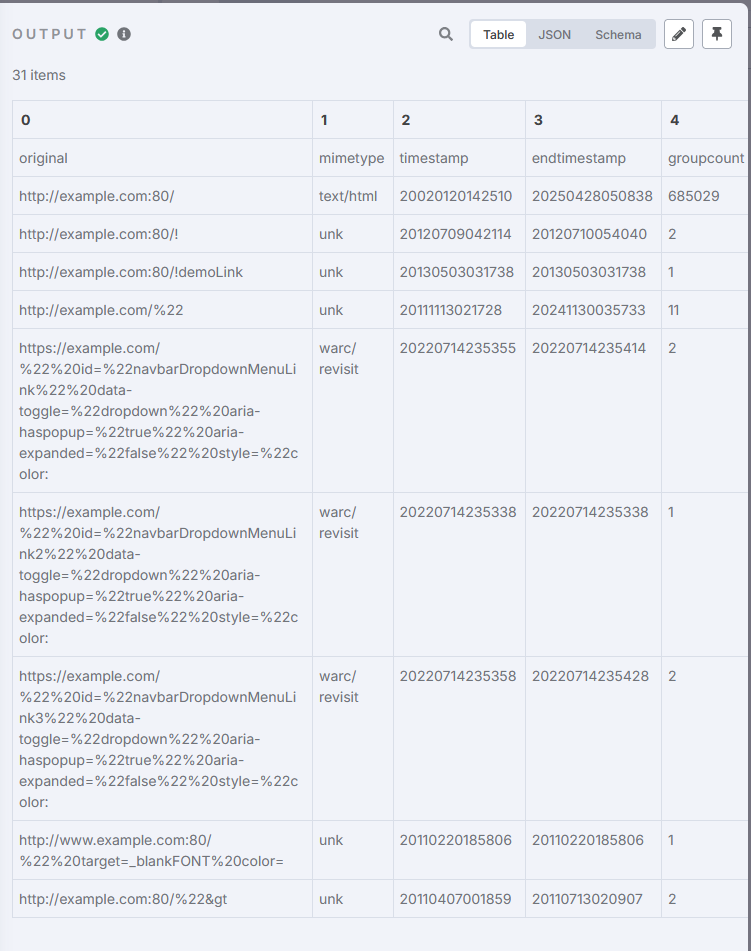Click the search magnifier icon
The image size is (751, 951).
pos(446,34)
